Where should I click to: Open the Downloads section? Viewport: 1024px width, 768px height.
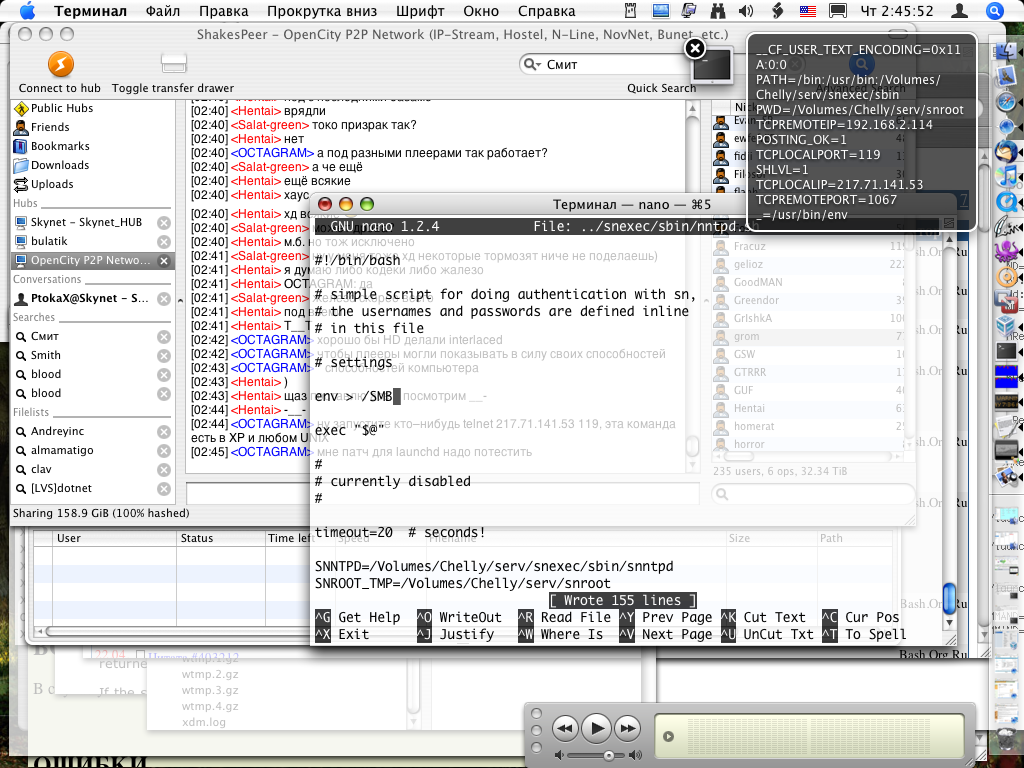(59, 165)
